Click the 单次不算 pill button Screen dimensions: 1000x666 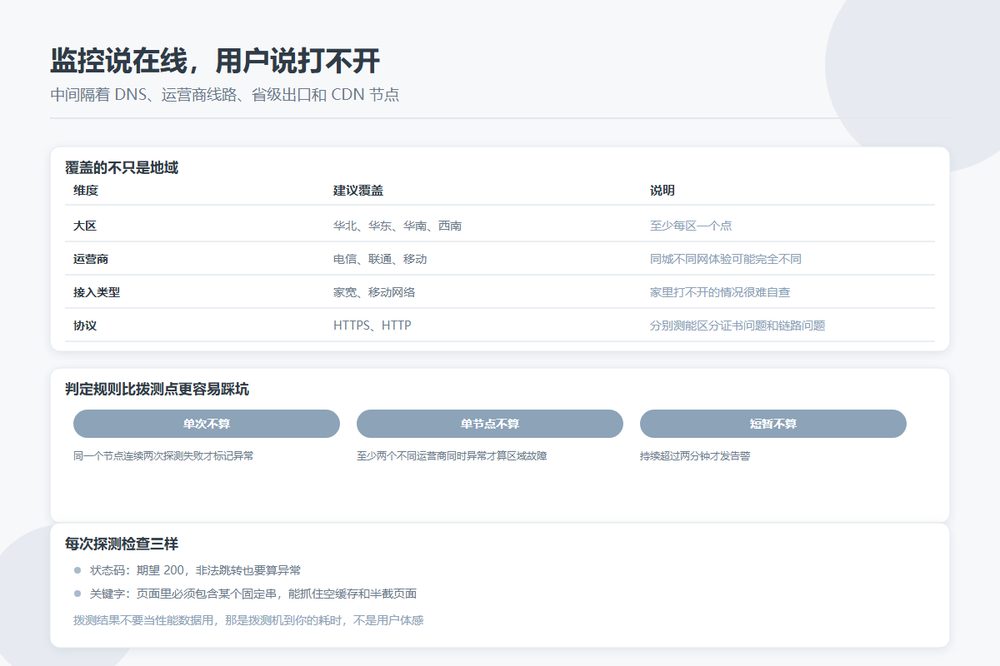click(206, 424)
